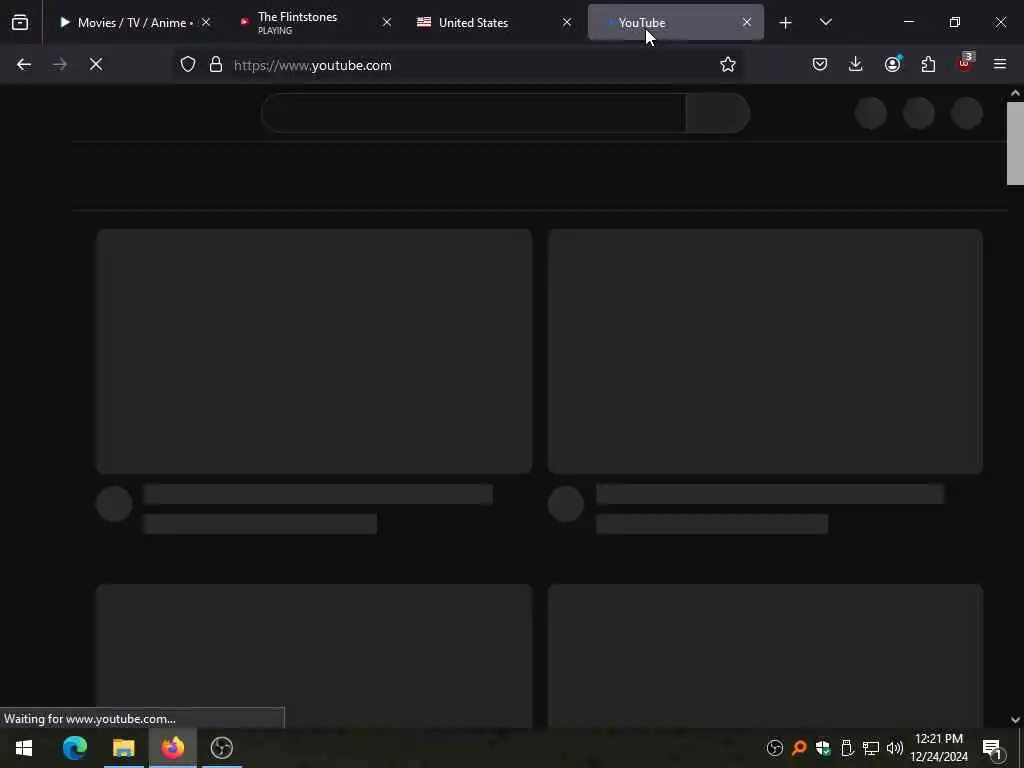Select Firefox taskbar icon
This screenshot has height=768, width=1024.
172,748
